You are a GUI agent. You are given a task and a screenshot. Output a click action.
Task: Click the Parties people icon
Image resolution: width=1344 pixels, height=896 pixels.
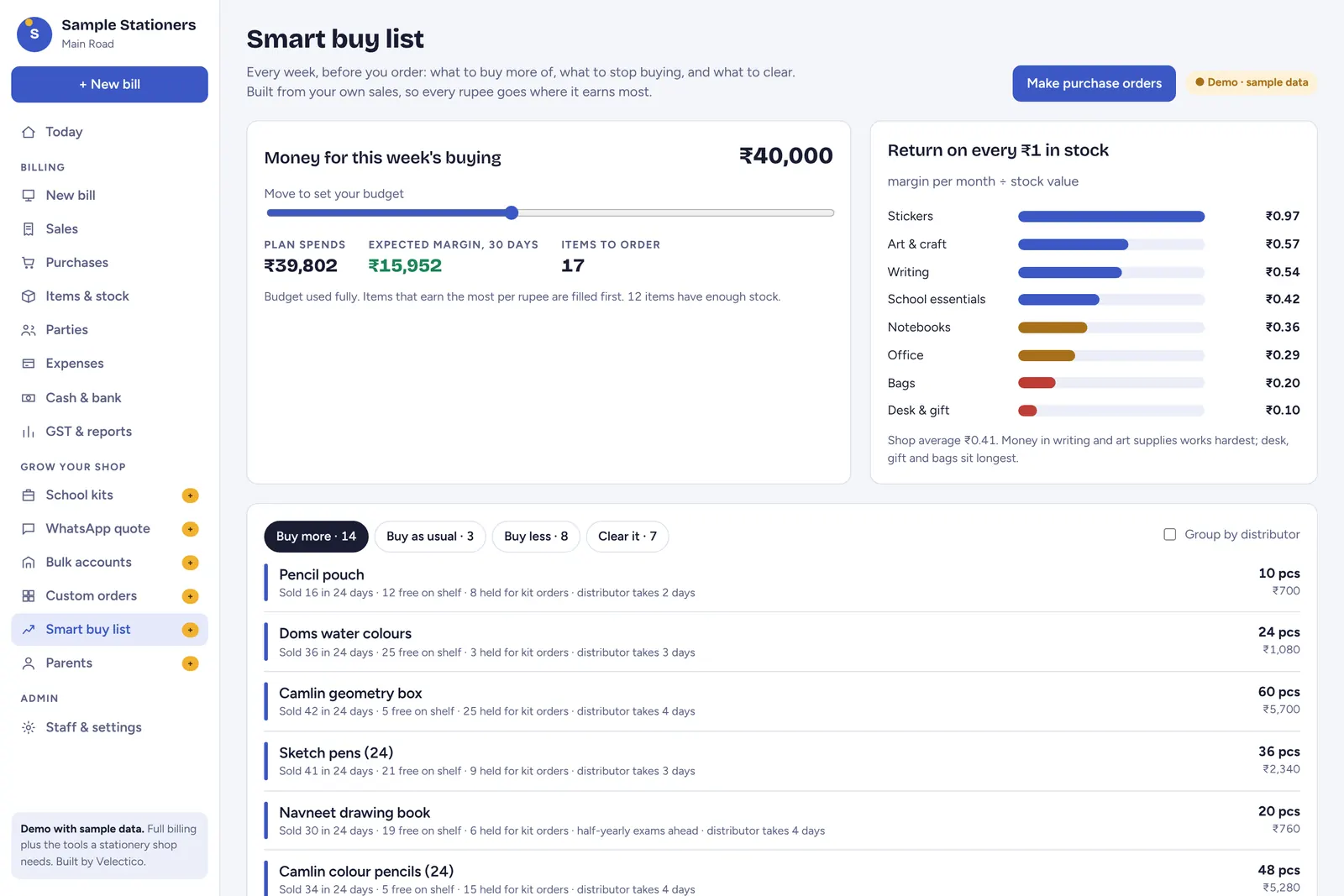29,330
